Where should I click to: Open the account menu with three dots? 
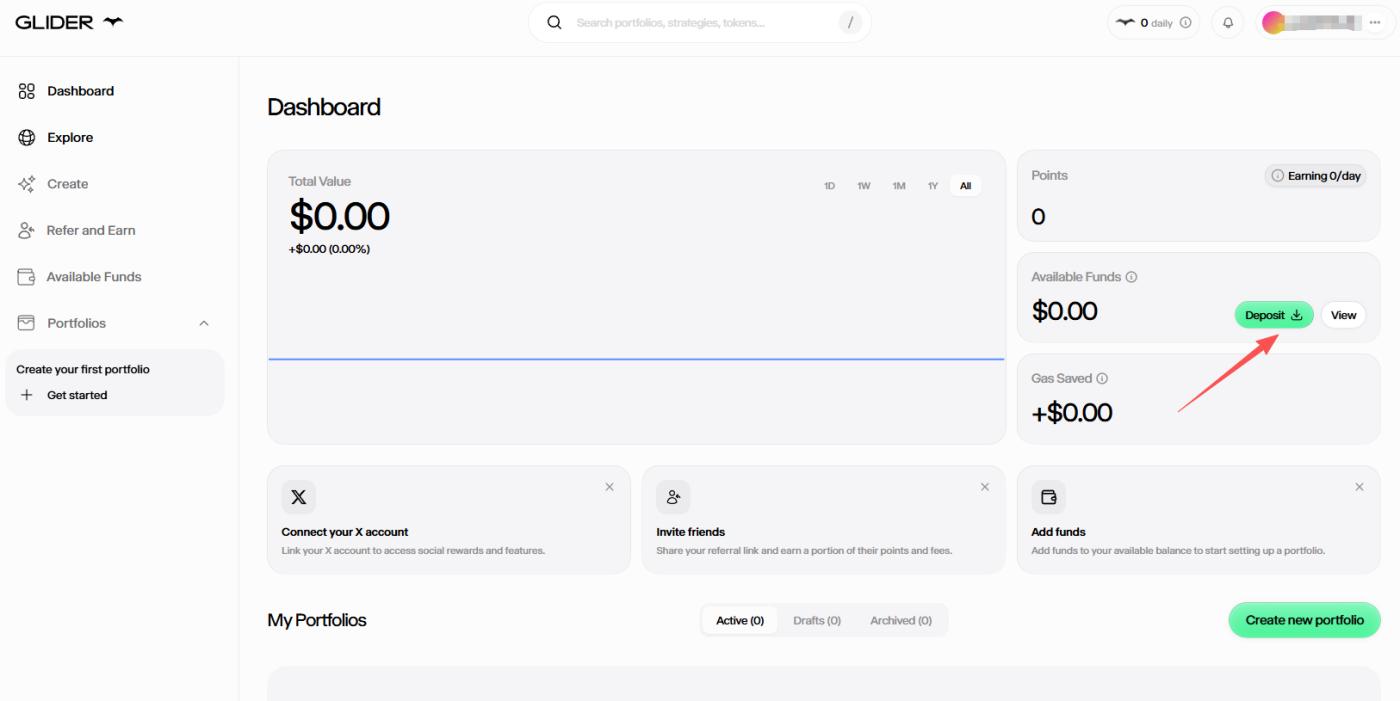point(1374,23)
